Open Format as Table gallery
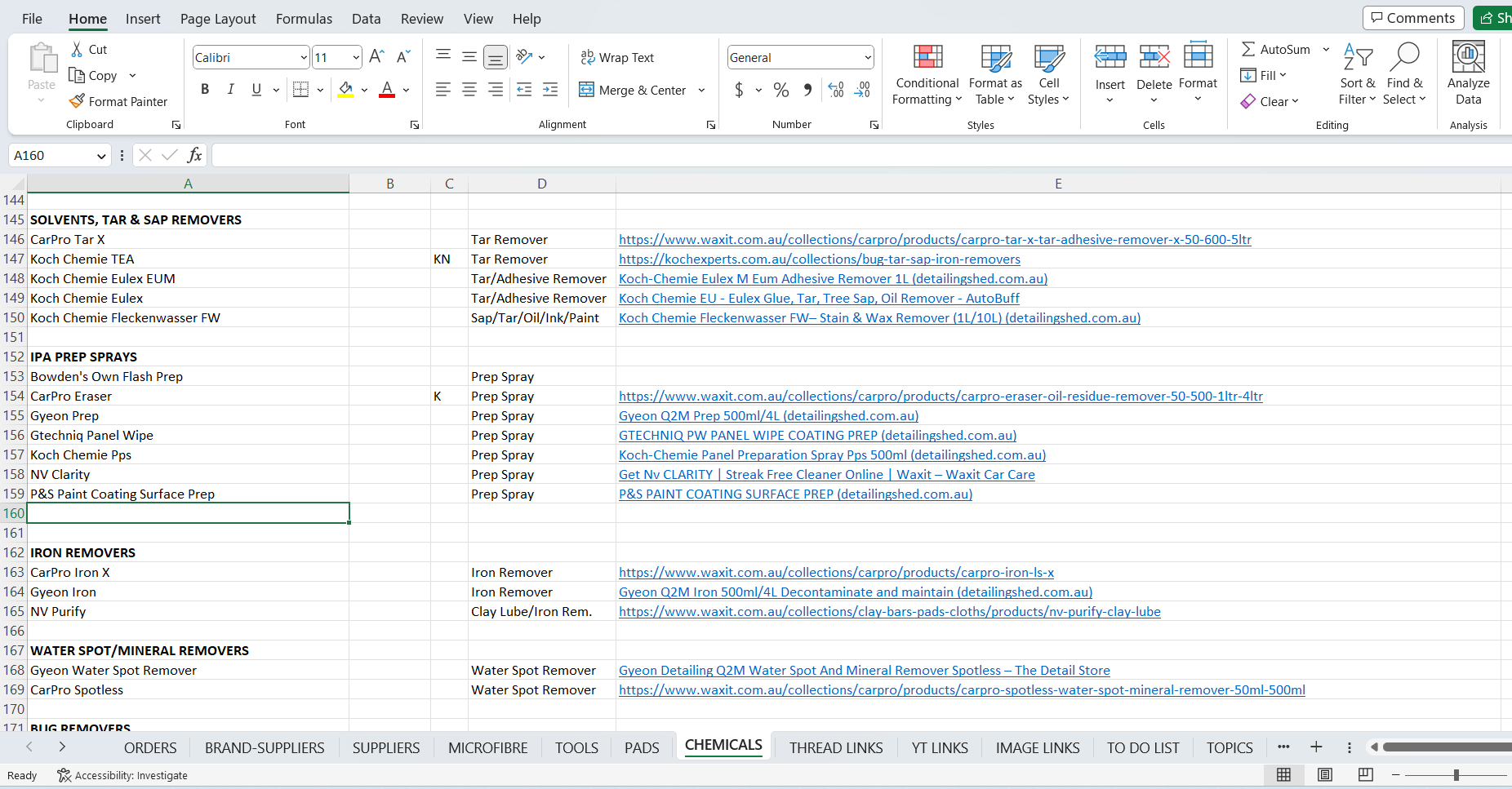The image size is (1512, 789). (x=995, y=74)
